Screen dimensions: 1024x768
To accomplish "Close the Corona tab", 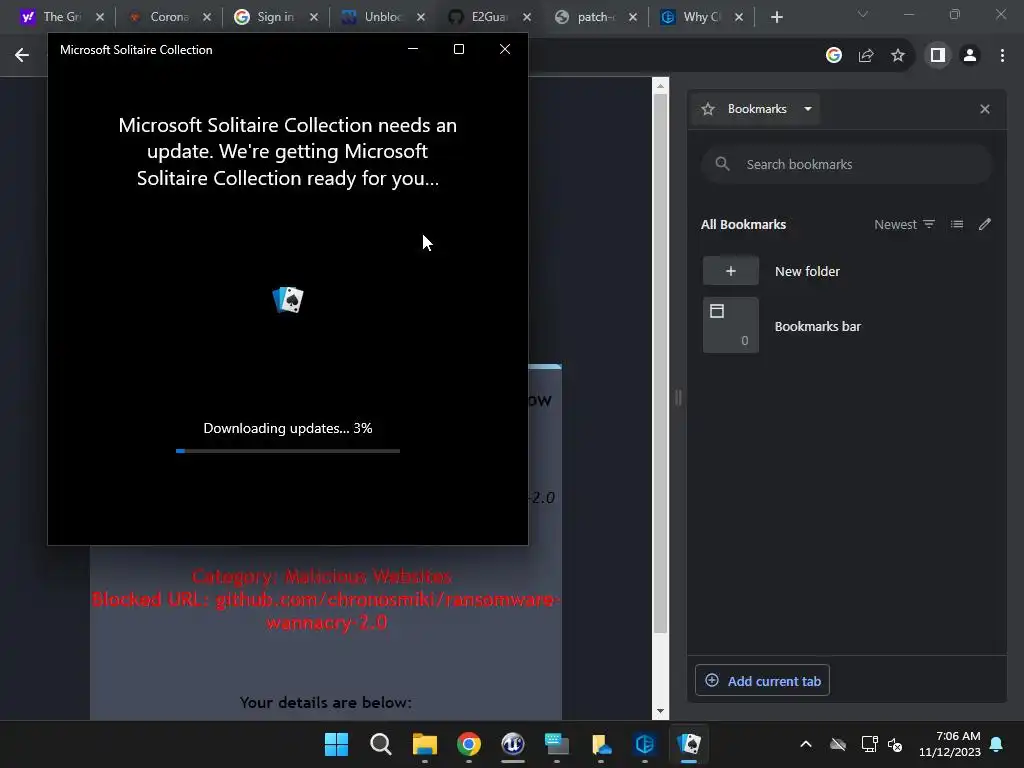I will 207,17.
